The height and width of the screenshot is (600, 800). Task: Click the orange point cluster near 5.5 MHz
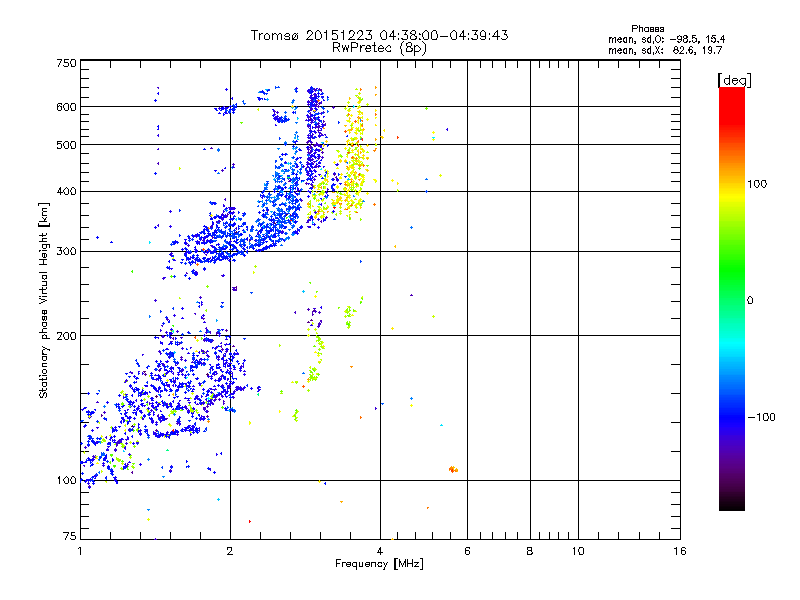tap(453, 469)
